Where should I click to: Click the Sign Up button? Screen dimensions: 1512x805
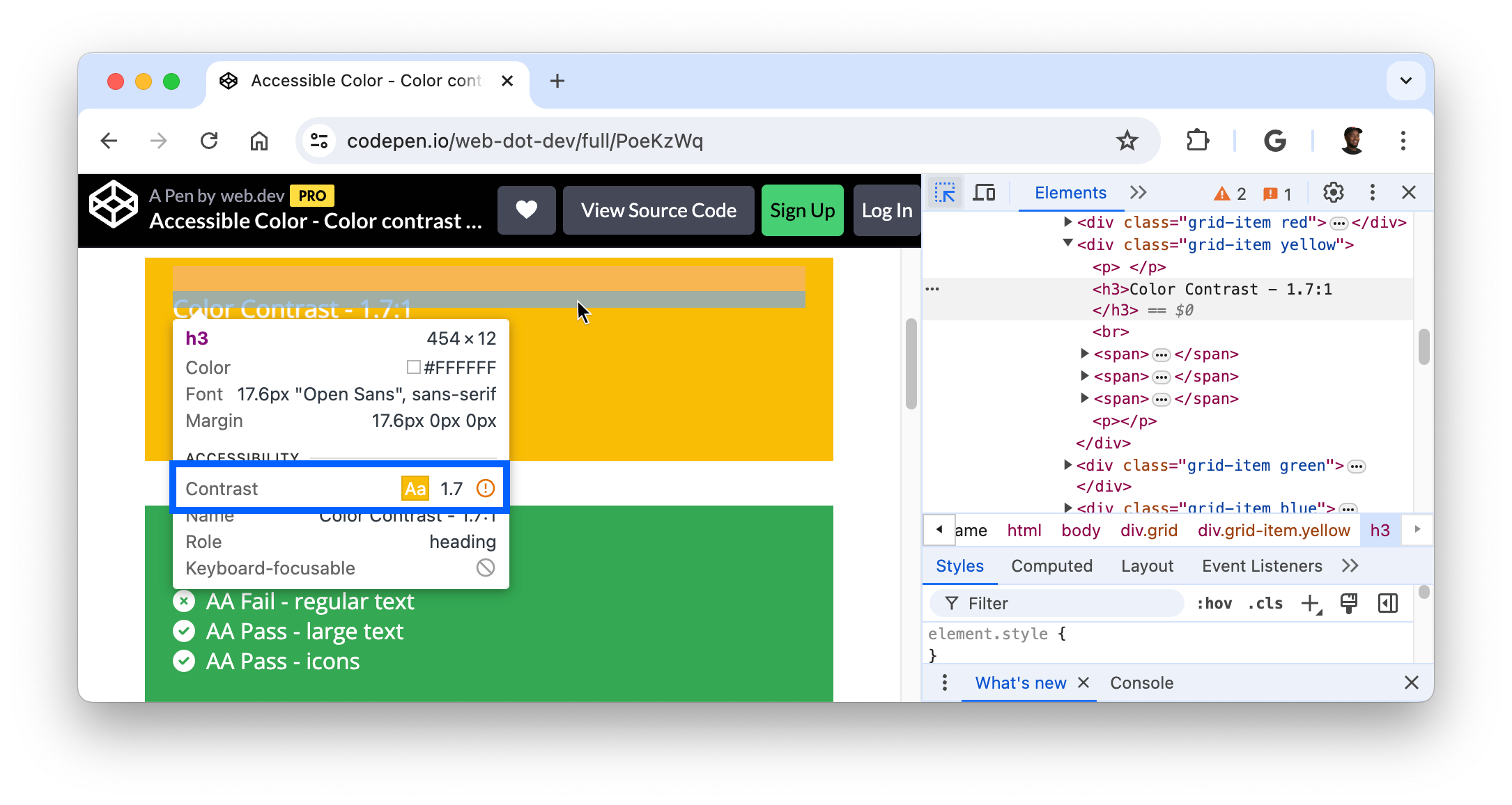pos(803,210)
